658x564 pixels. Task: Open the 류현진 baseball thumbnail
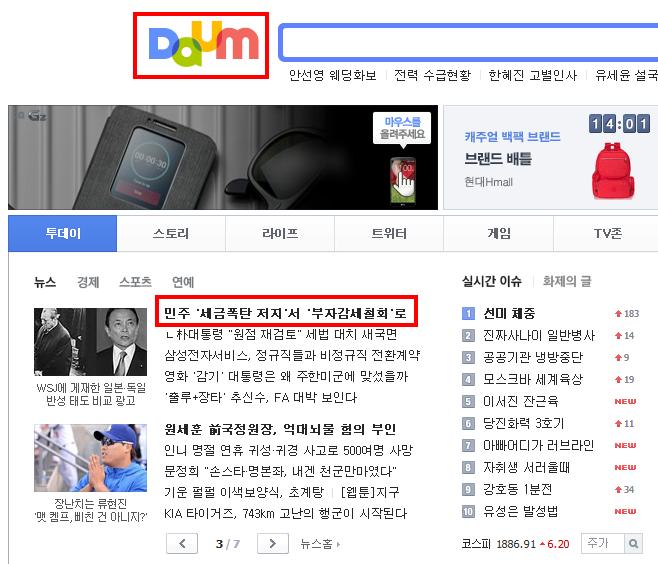pos(91,458)
